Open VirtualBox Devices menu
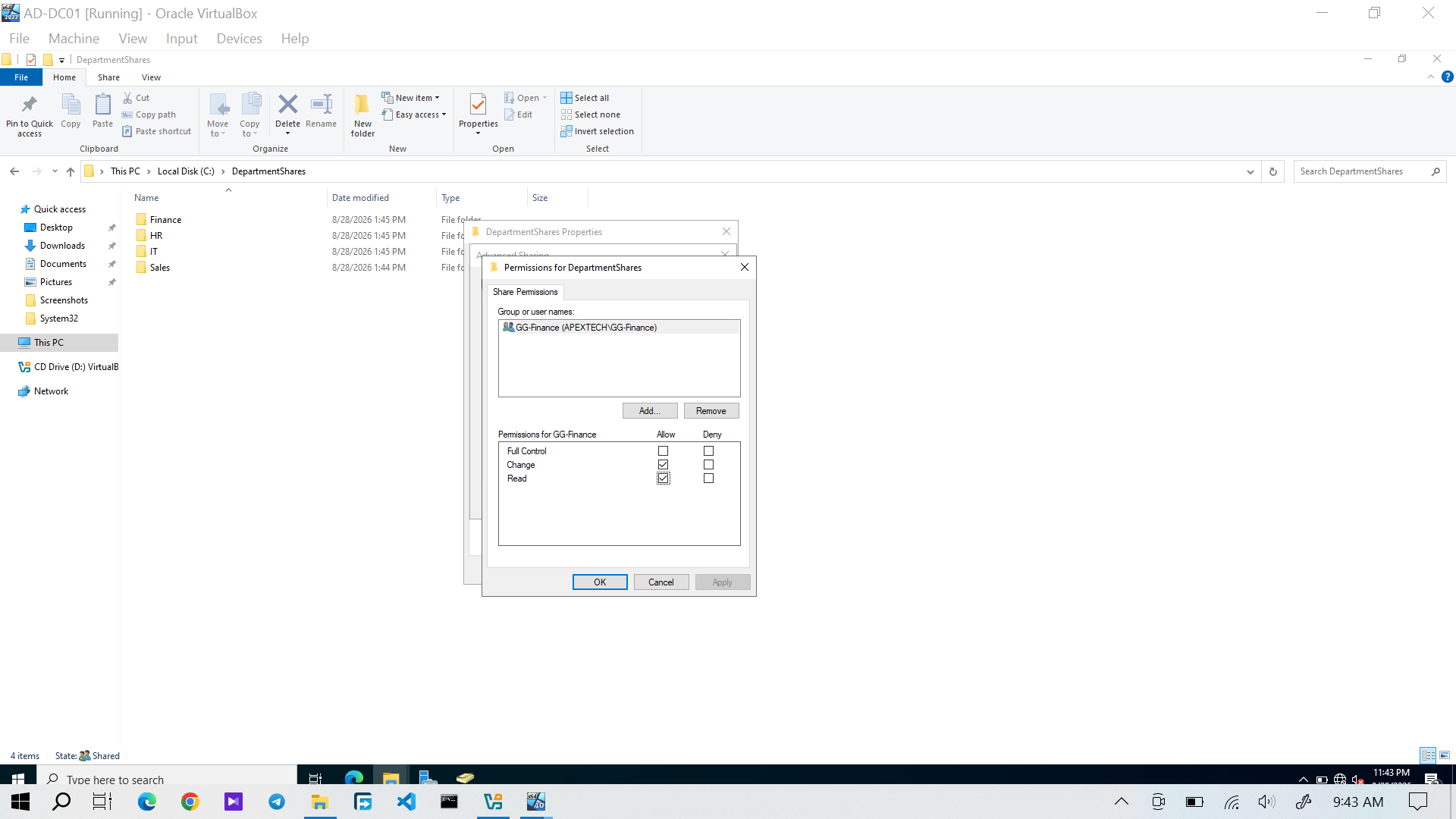The width and height of the screenshot is (1456, 819). click(x=239, y=39)
